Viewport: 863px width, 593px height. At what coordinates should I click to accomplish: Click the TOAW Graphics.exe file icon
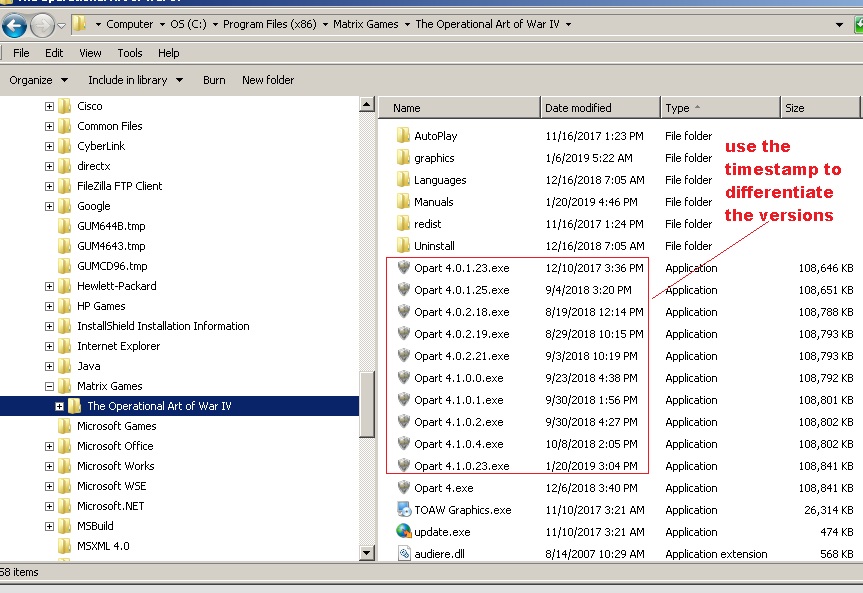point(404,510)
